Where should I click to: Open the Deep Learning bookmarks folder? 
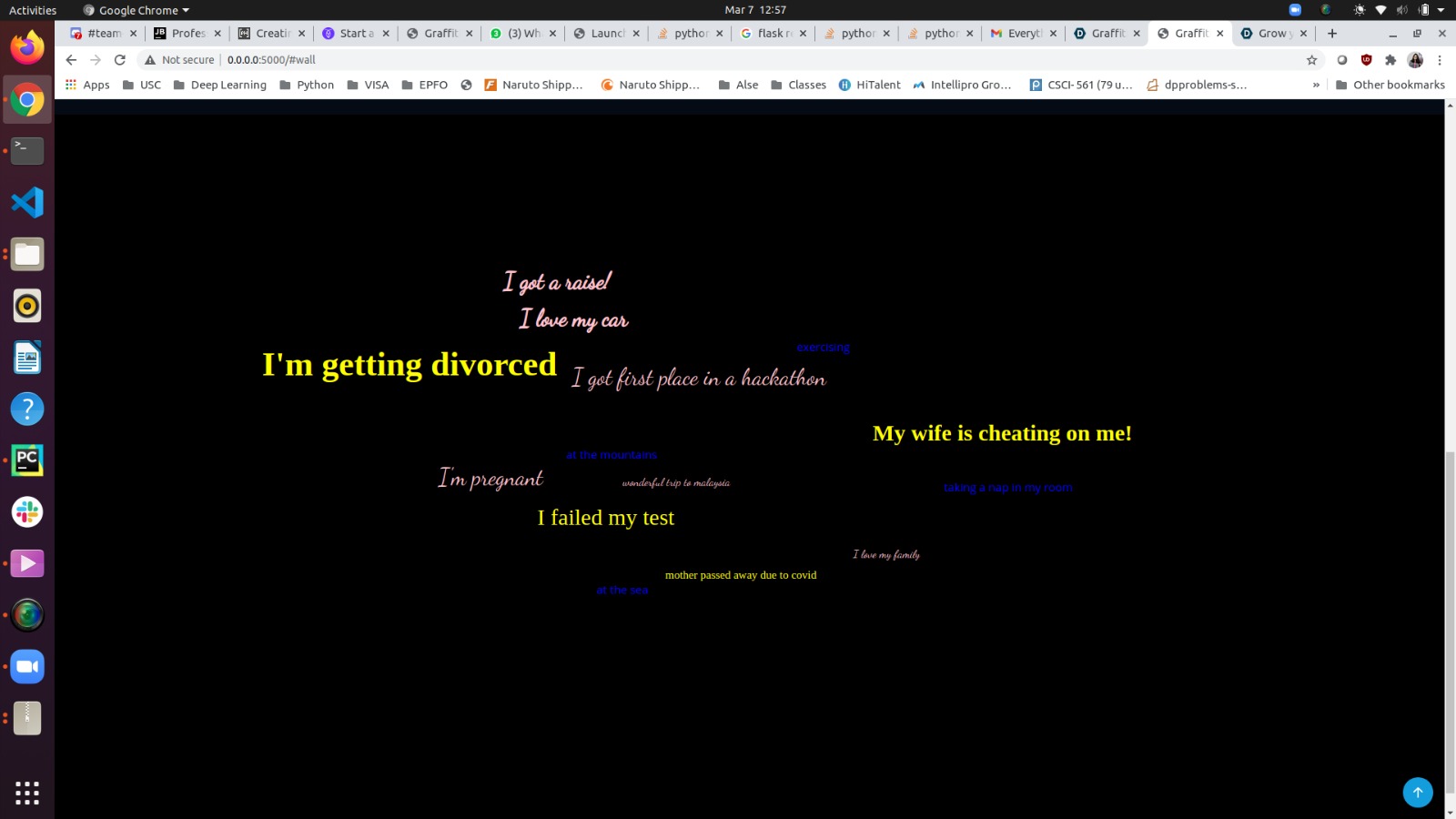tap(219, 85)
